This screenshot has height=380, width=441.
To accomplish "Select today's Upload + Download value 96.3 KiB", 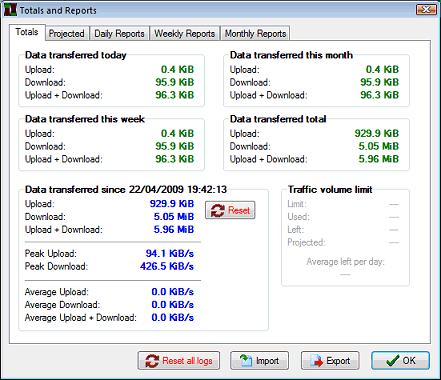I will 175,95.
